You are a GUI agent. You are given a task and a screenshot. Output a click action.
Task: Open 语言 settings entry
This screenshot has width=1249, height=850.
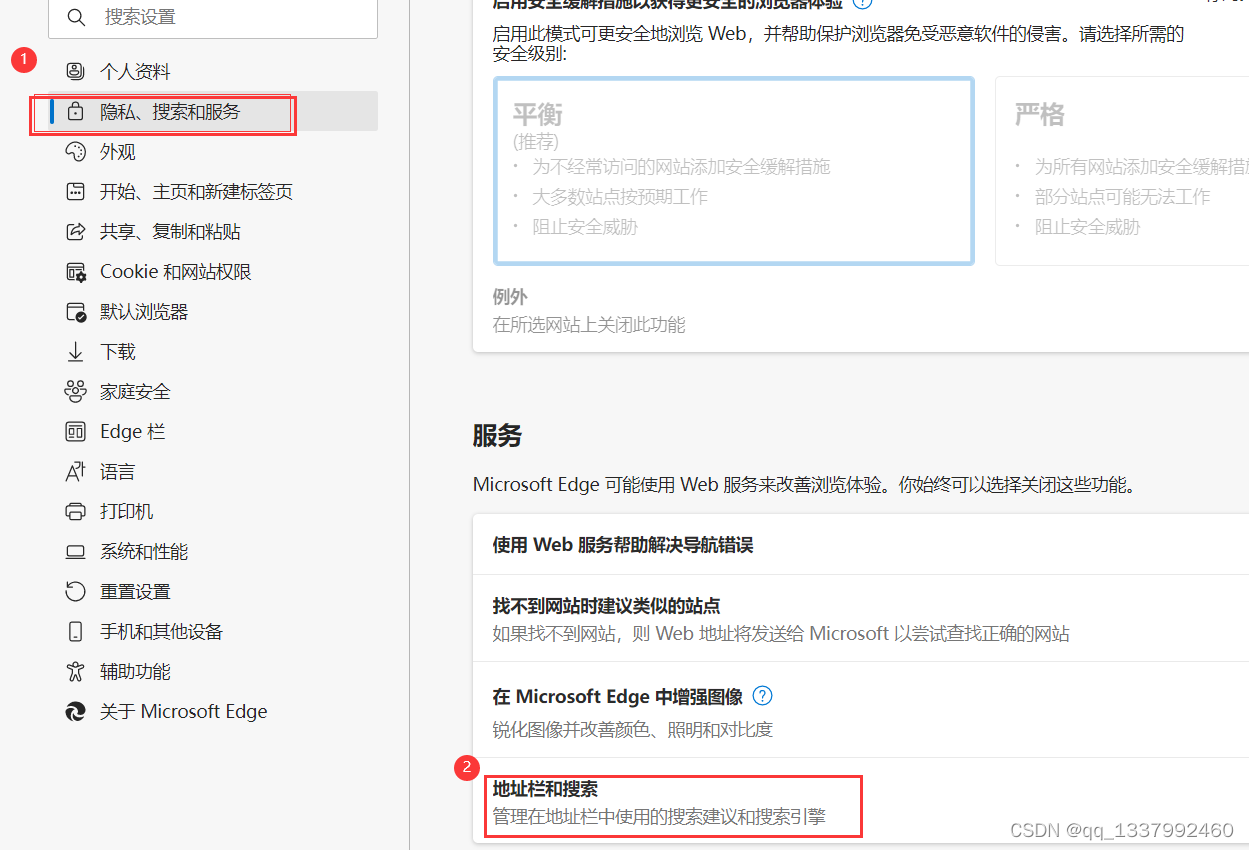coord(118,471)
